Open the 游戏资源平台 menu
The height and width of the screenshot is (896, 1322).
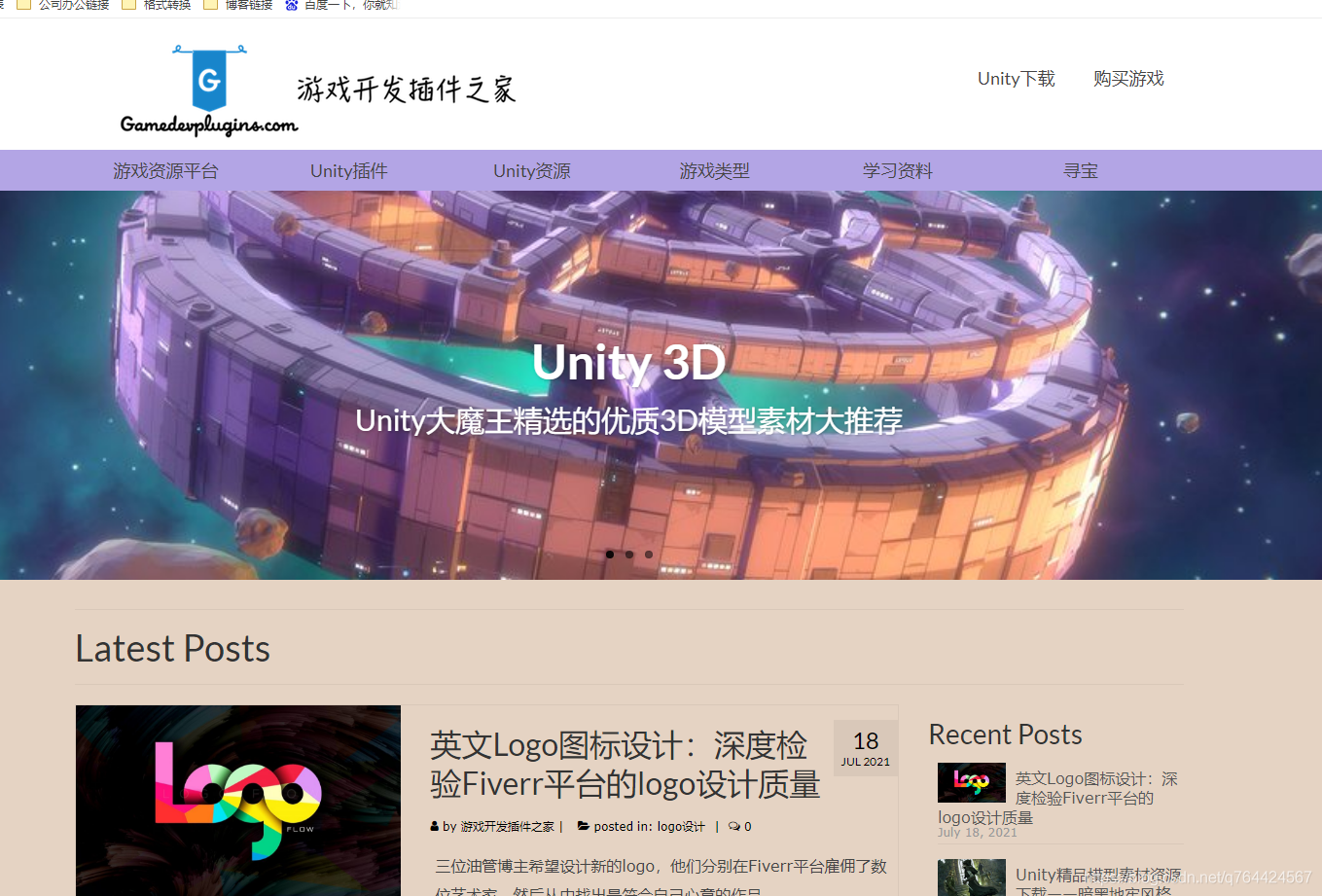165,171
